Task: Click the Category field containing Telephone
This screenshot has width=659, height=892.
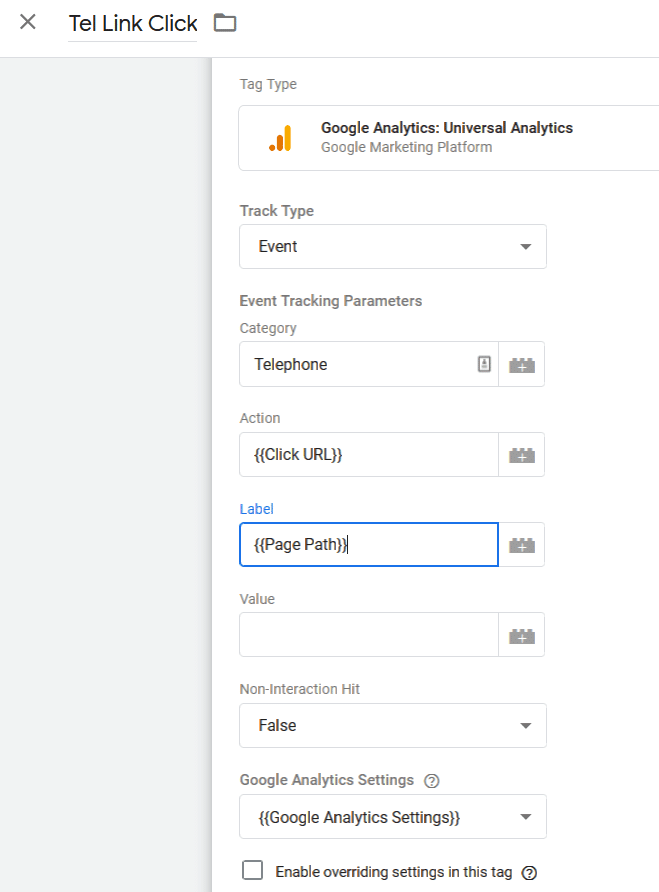Action: point(369,365)
